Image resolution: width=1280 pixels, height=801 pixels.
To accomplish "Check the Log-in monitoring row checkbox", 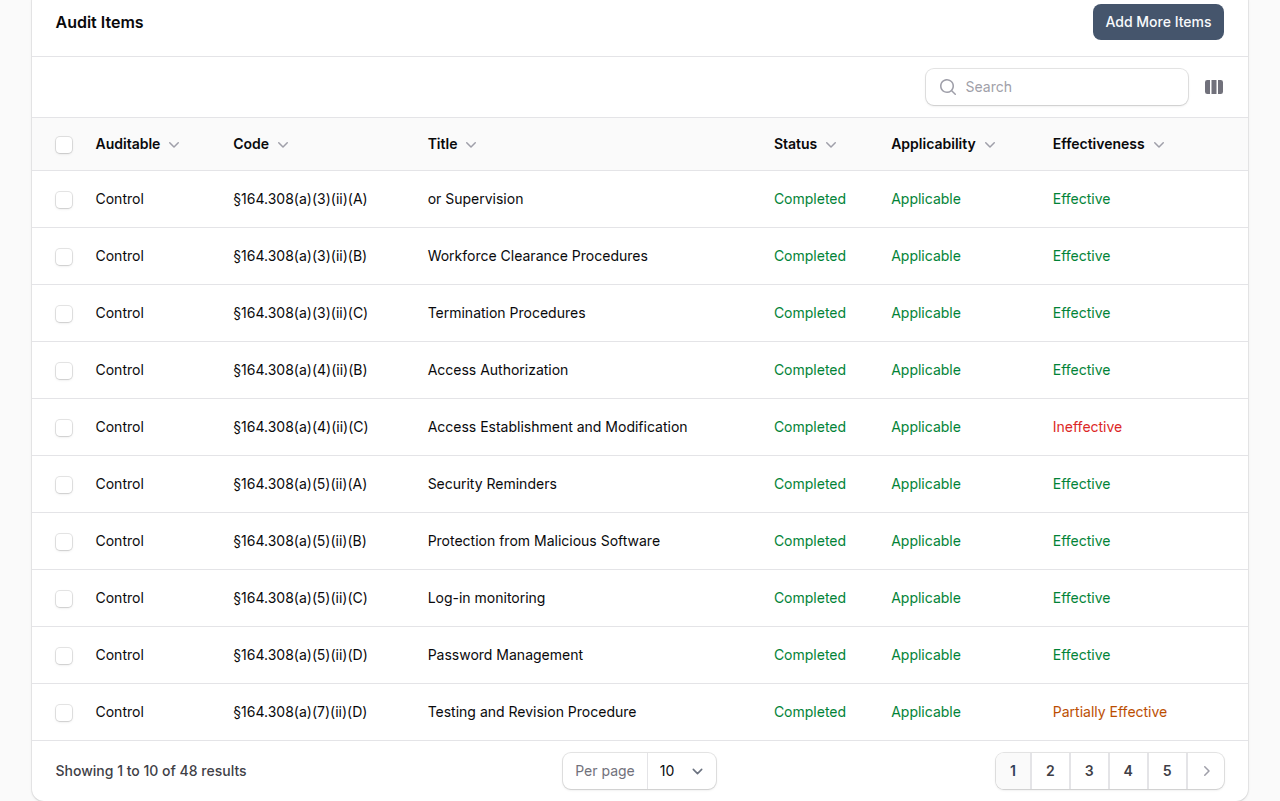I will [x=64, y=599].
